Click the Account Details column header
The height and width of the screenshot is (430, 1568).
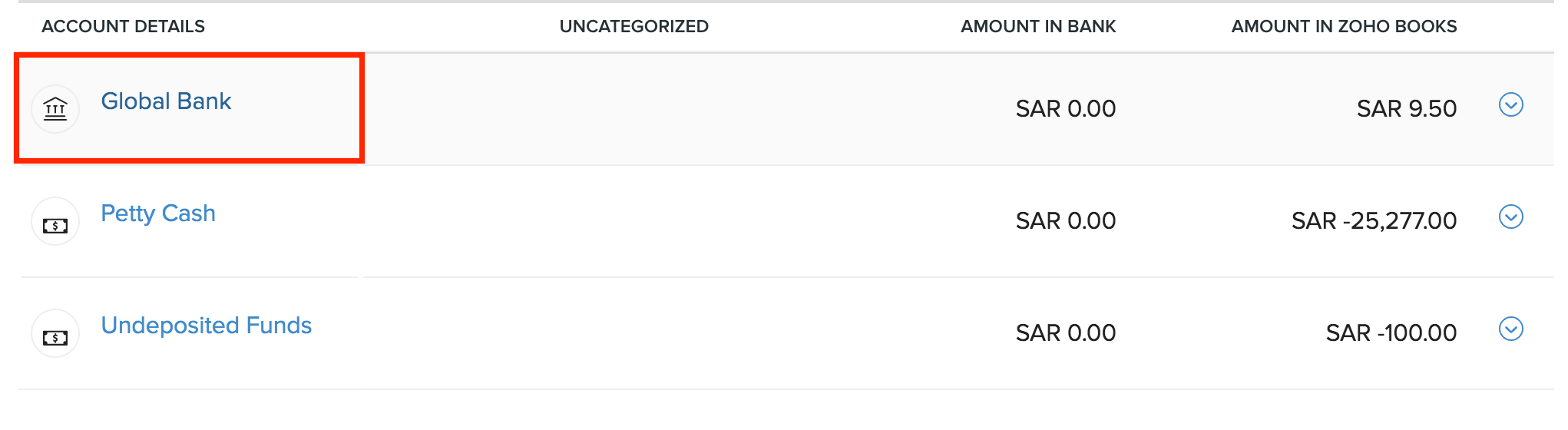coord(123,26)
